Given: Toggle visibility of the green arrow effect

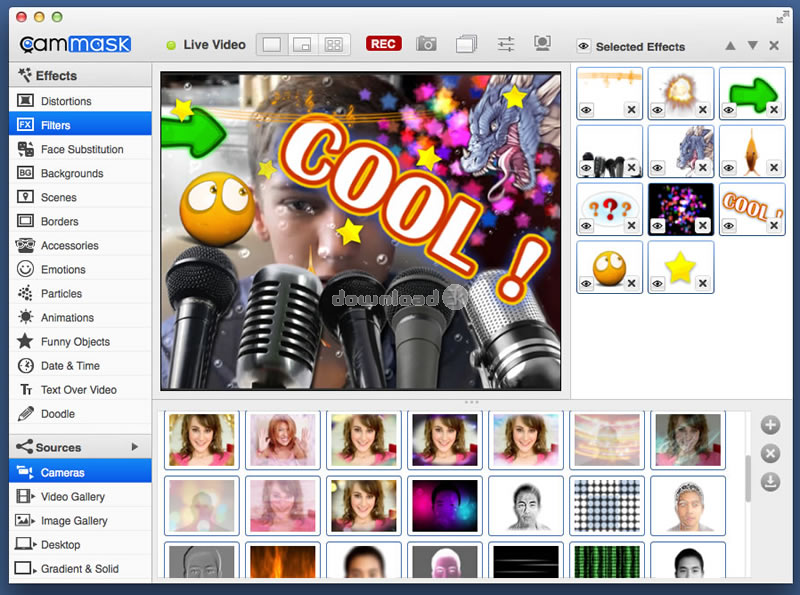Looking at the screenshot, I should (729, 110).
